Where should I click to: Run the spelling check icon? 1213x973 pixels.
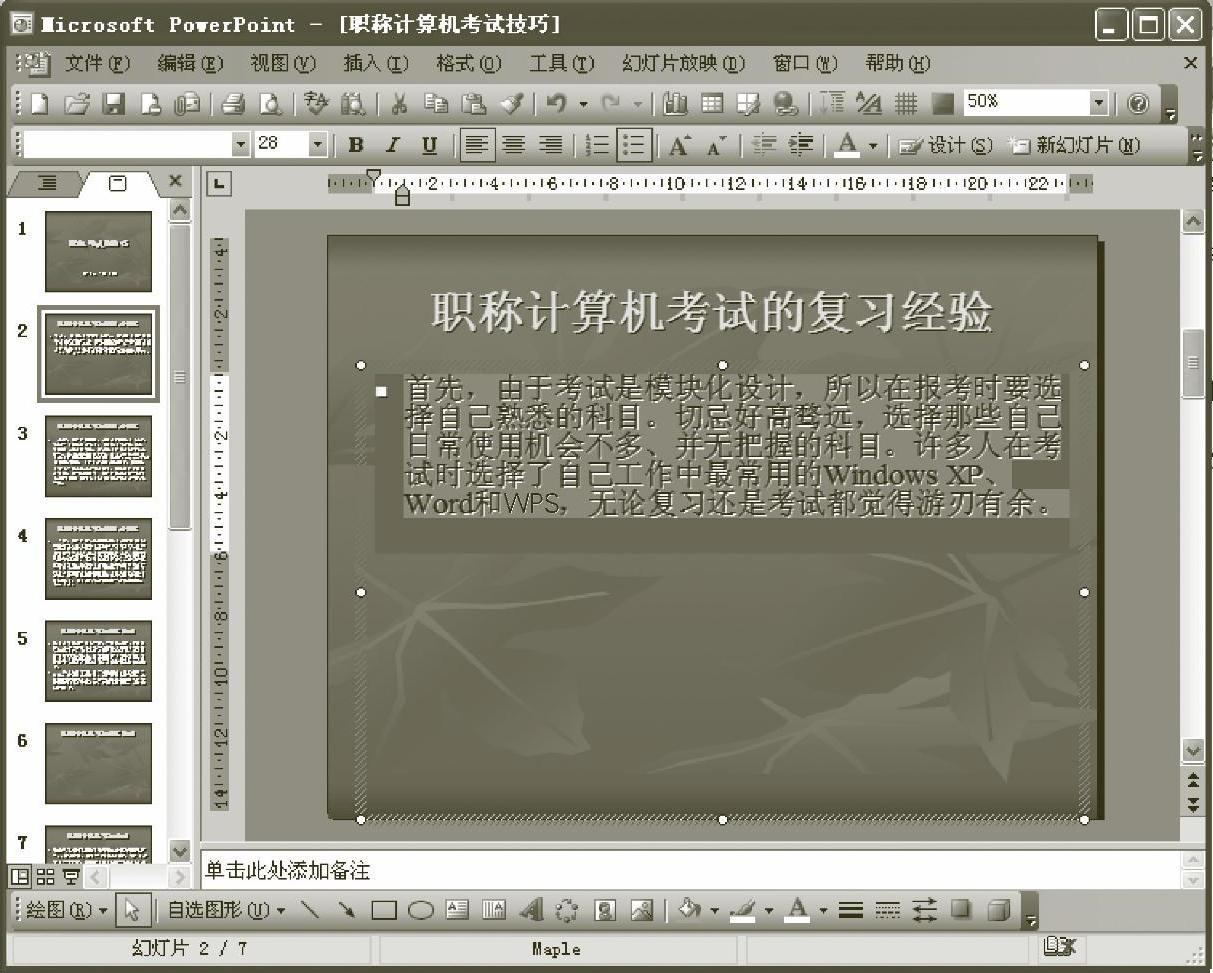point(316,103)
